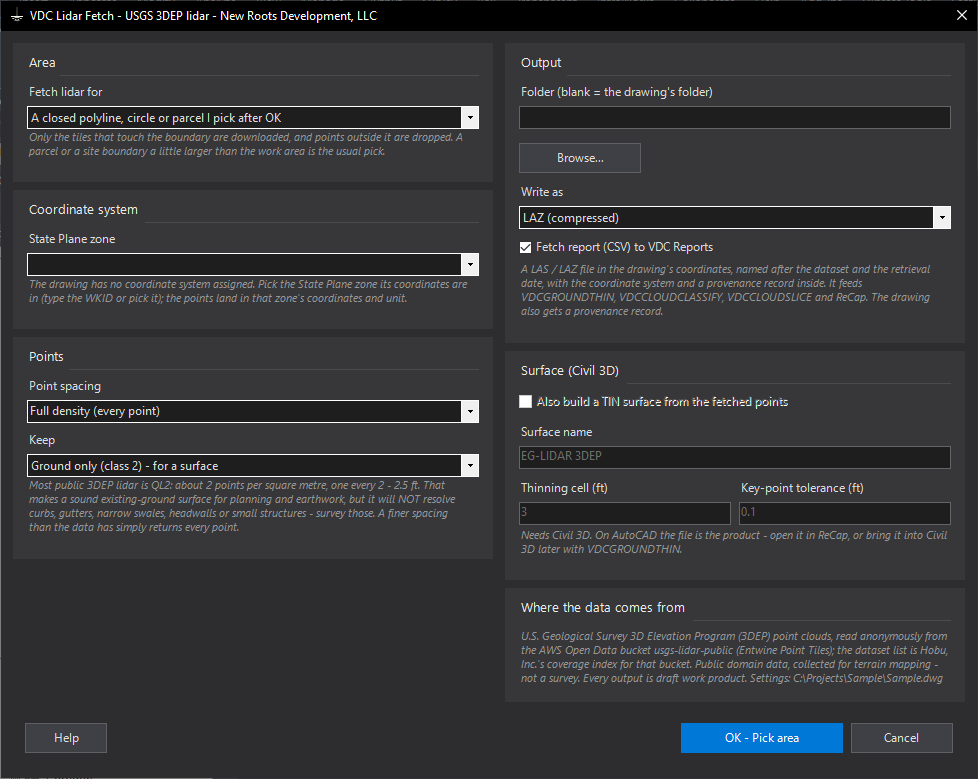This screenshot has width=978, height=779.
Task: Click the Output section heading
Action: [x=541, y=62]
